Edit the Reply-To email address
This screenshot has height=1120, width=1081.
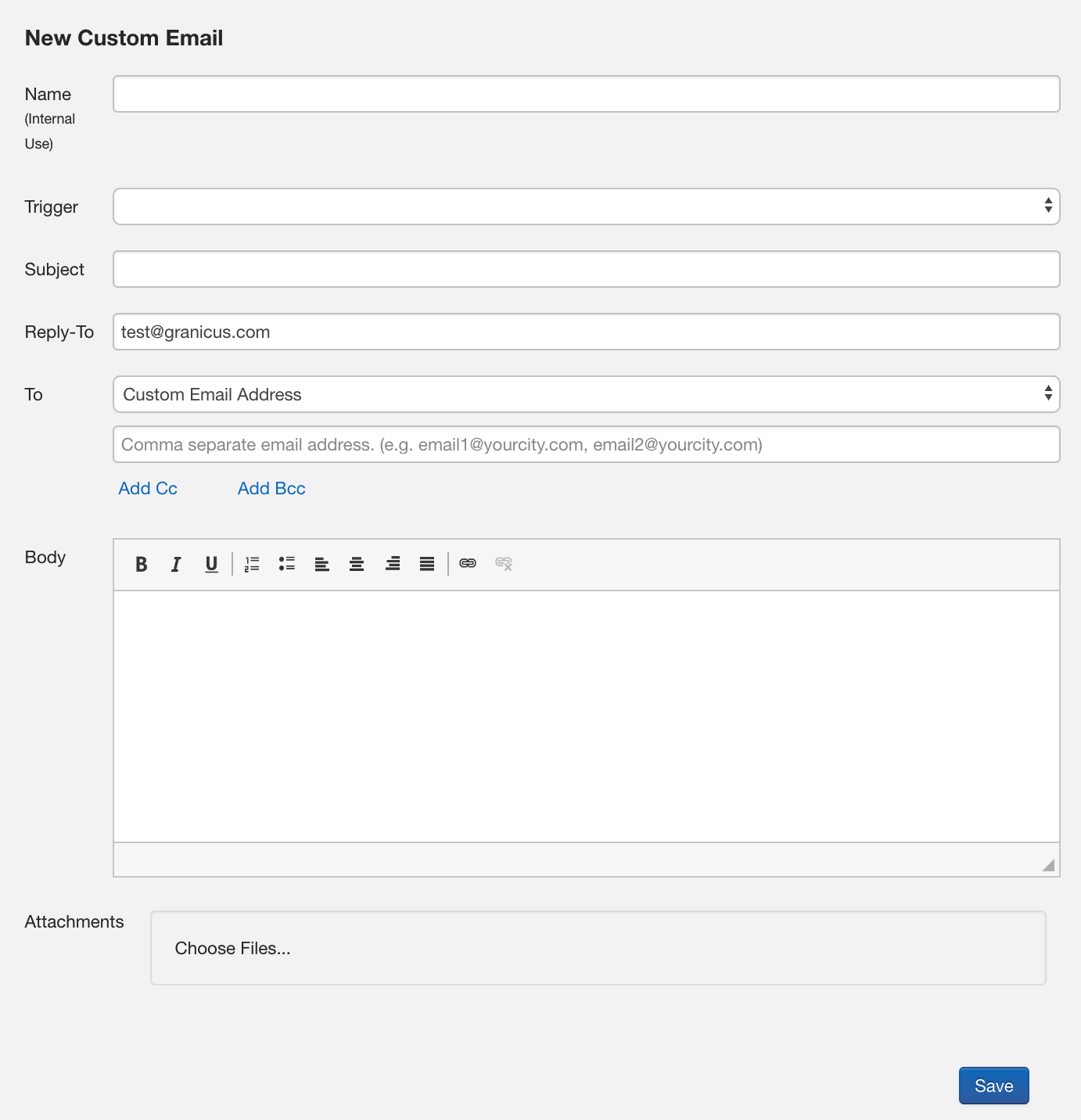(586, 332)
